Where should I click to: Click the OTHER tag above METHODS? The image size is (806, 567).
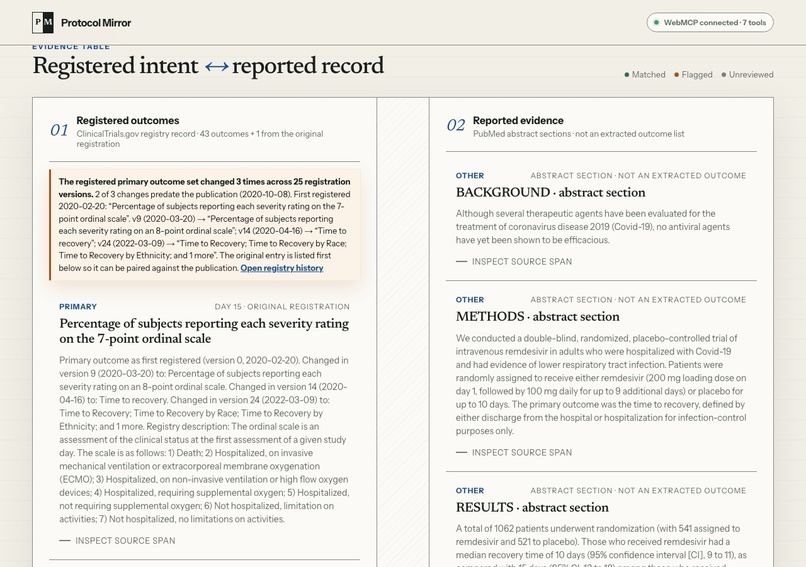point(470,300)
